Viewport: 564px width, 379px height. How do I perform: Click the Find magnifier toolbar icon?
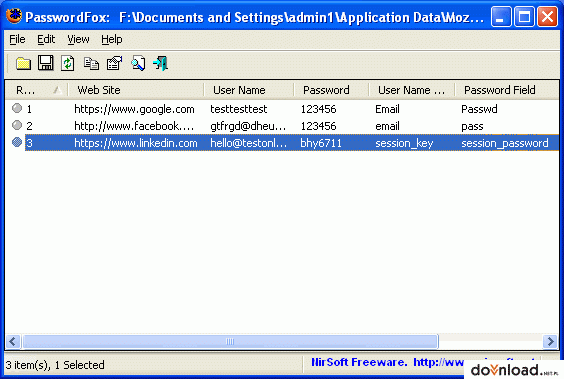click(138, 64)
